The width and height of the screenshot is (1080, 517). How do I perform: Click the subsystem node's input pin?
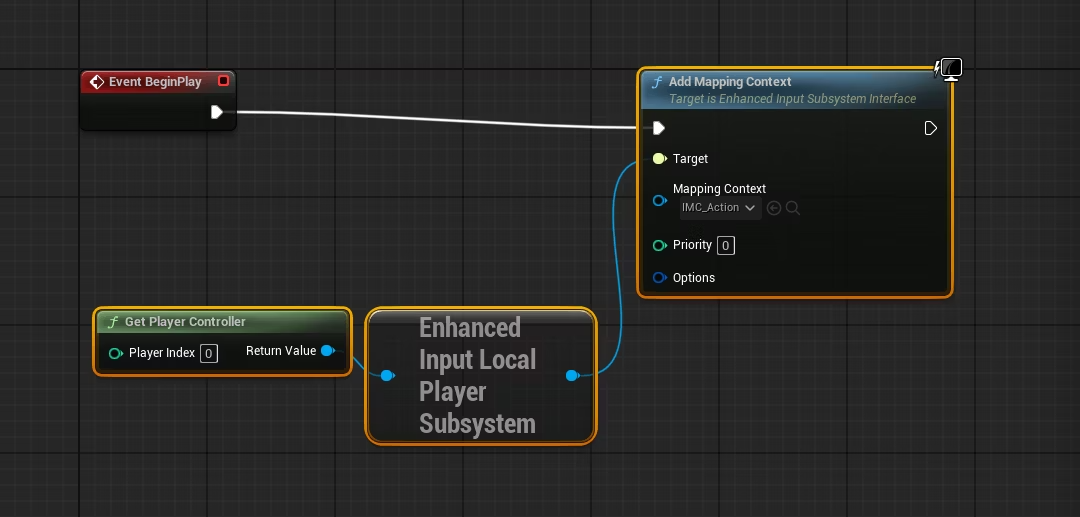388,375
